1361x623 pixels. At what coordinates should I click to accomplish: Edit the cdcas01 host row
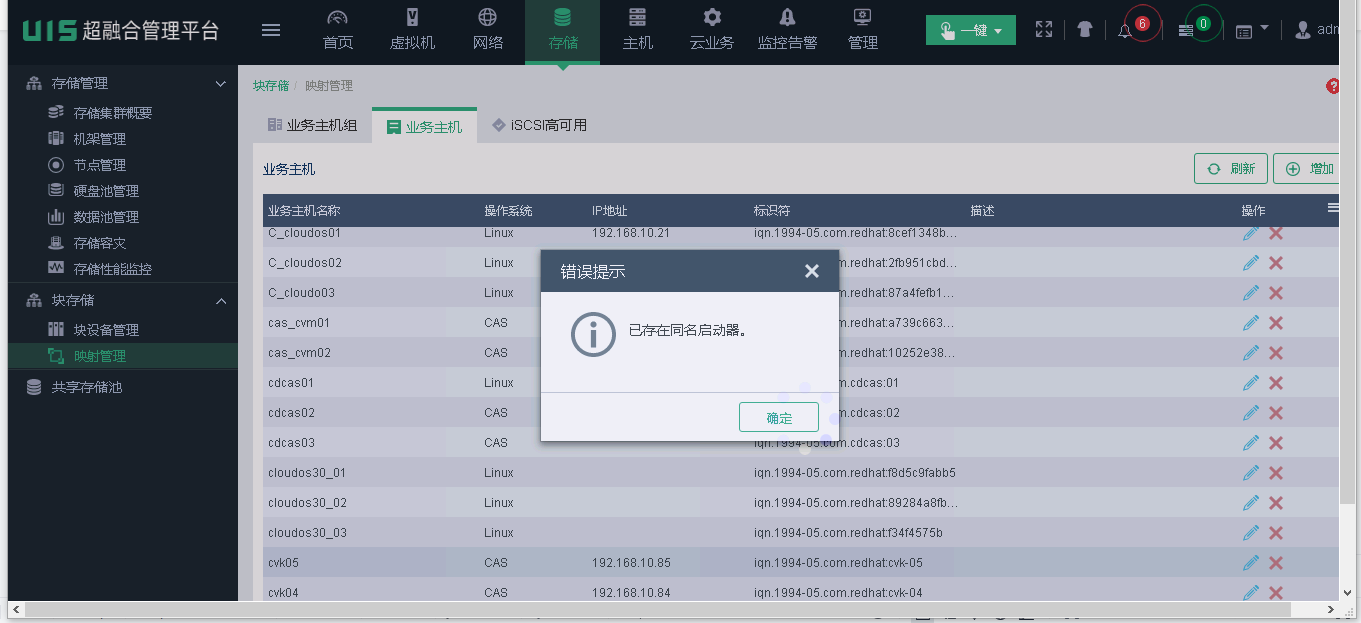pos(1251,383)
